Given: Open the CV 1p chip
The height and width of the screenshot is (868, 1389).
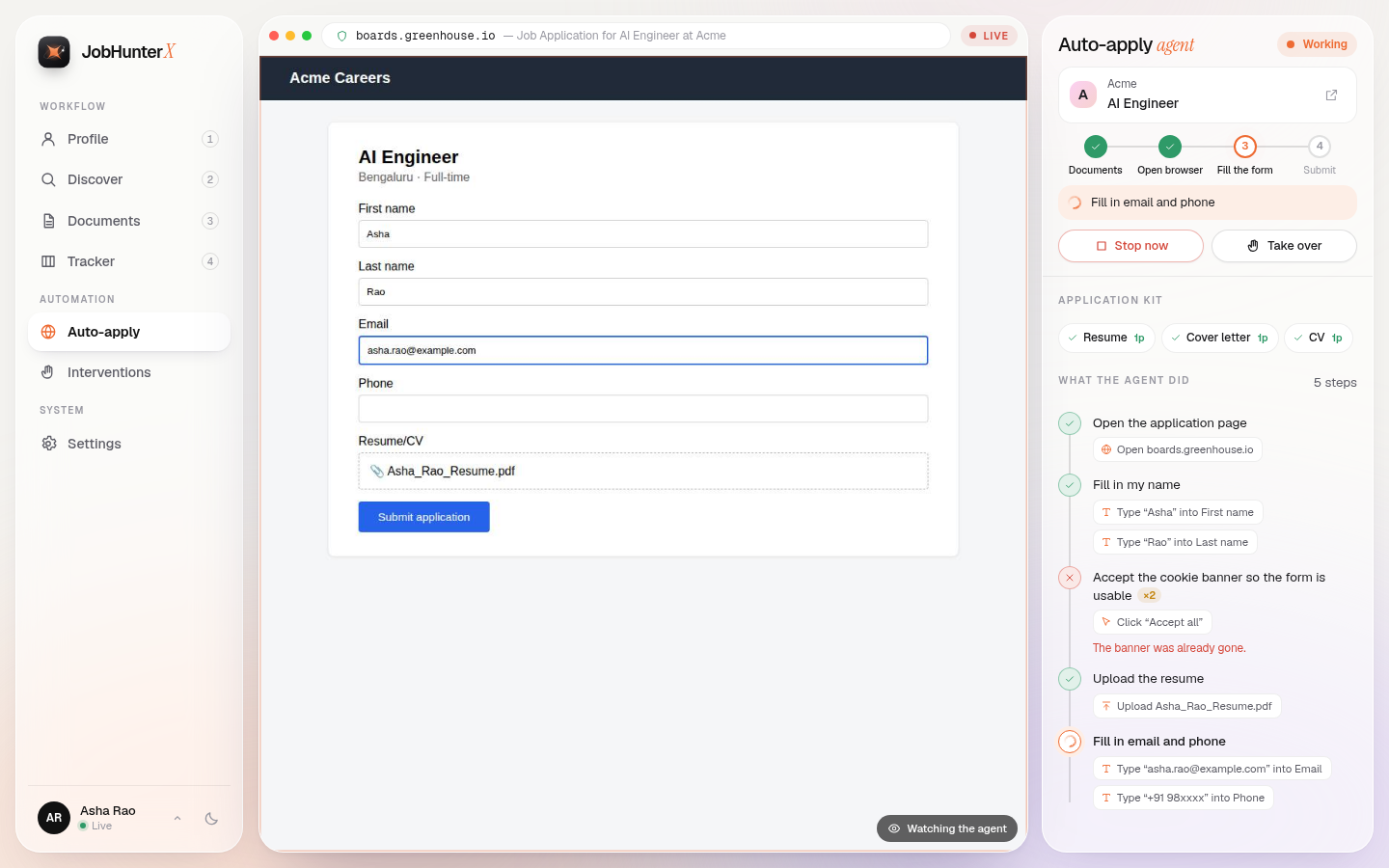Looking at the screenshot, I should point(1319,338).
